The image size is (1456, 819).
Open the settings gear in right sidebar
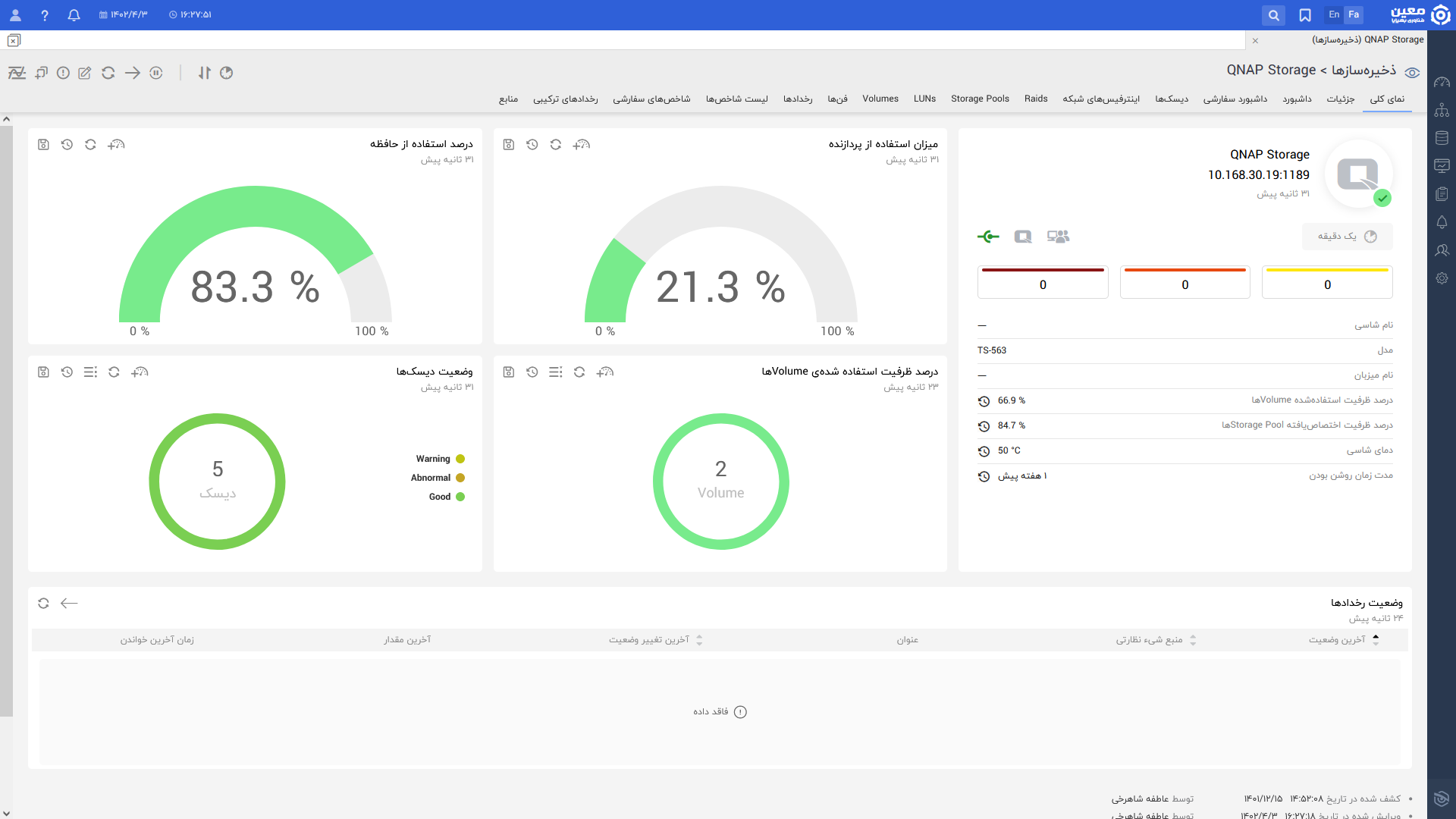pos(1442,278)
